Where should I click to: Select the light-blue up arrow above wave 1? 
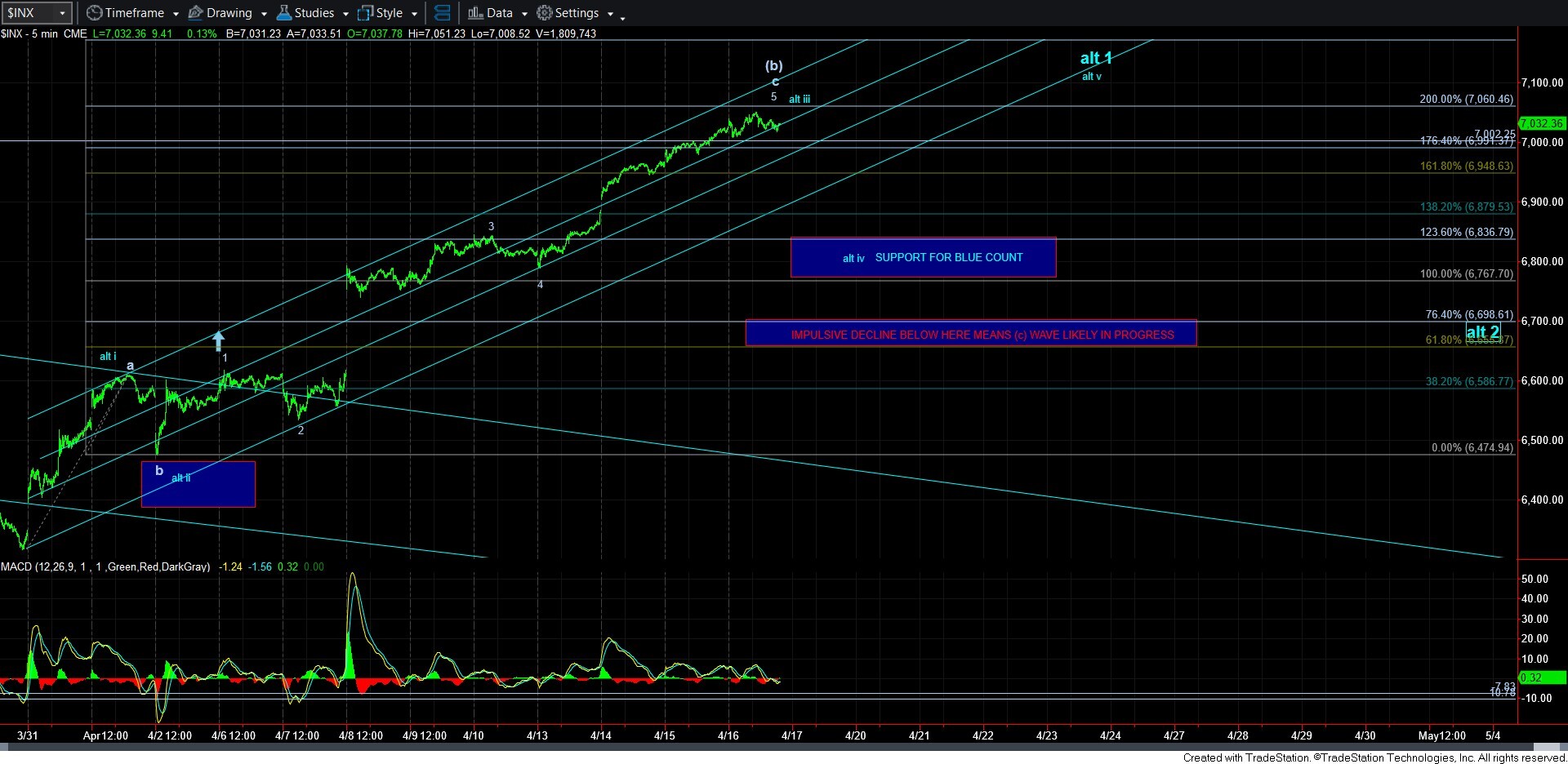click(x=219, y=340)
